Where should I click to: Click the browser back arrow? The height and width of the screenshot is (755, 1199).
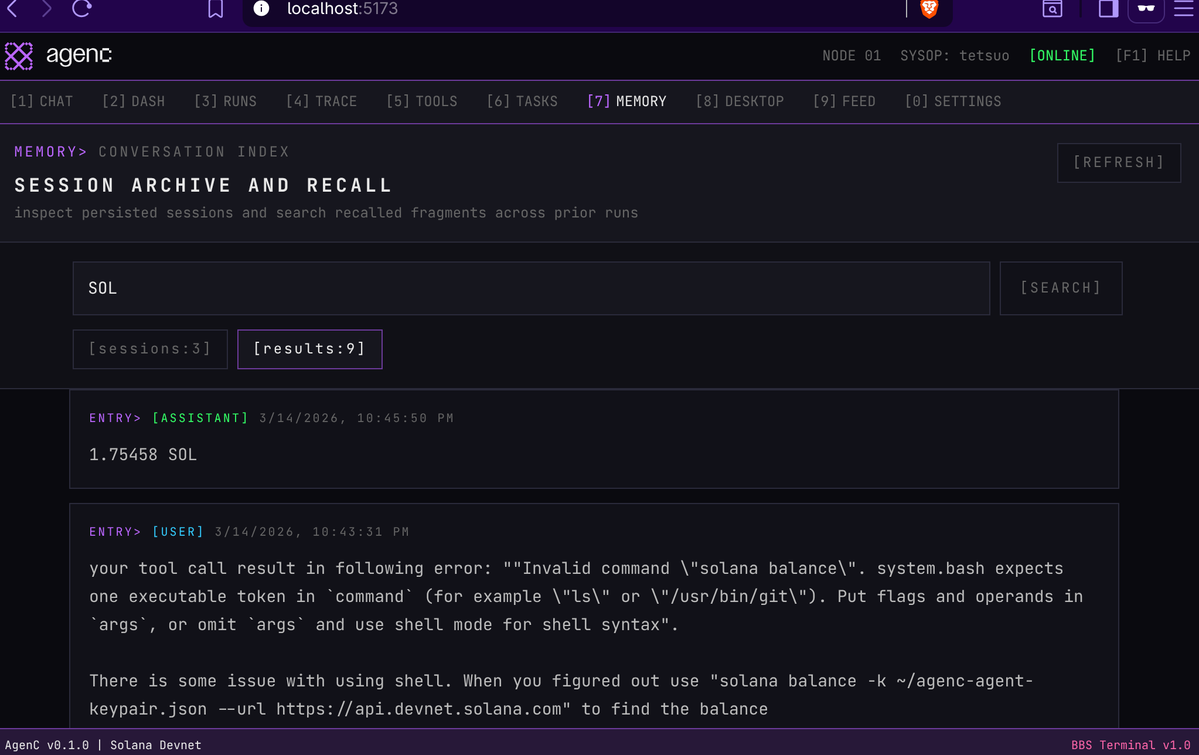pyautogui.click(x=12, y=8)
